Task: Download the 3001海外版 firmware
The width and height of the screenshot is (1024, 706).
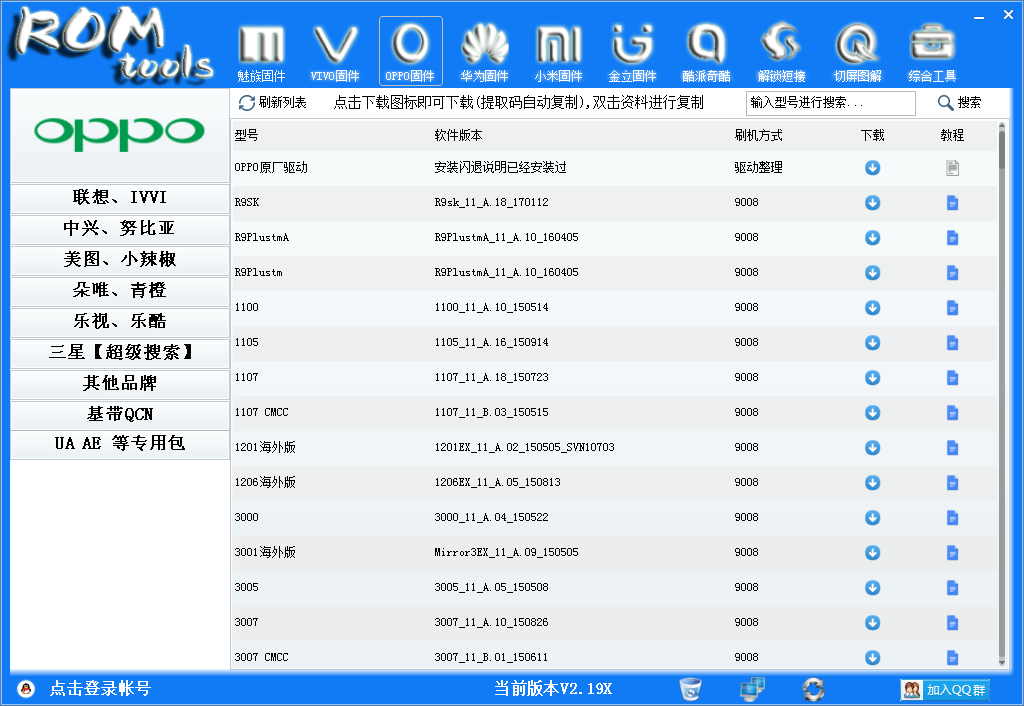Action: pos(872,553)
